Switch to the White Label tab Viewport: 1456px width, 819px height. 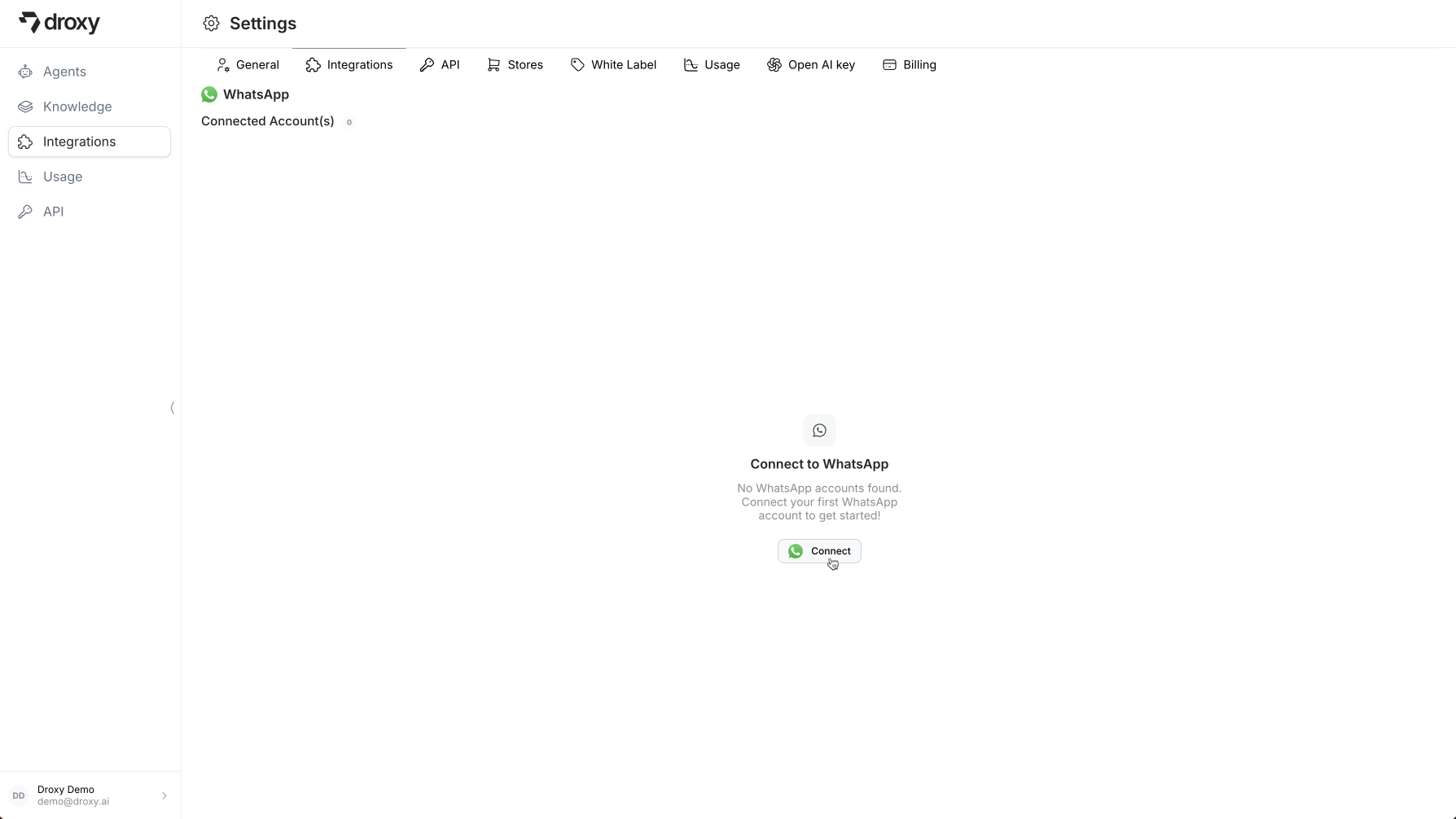(x=614, y=64)
